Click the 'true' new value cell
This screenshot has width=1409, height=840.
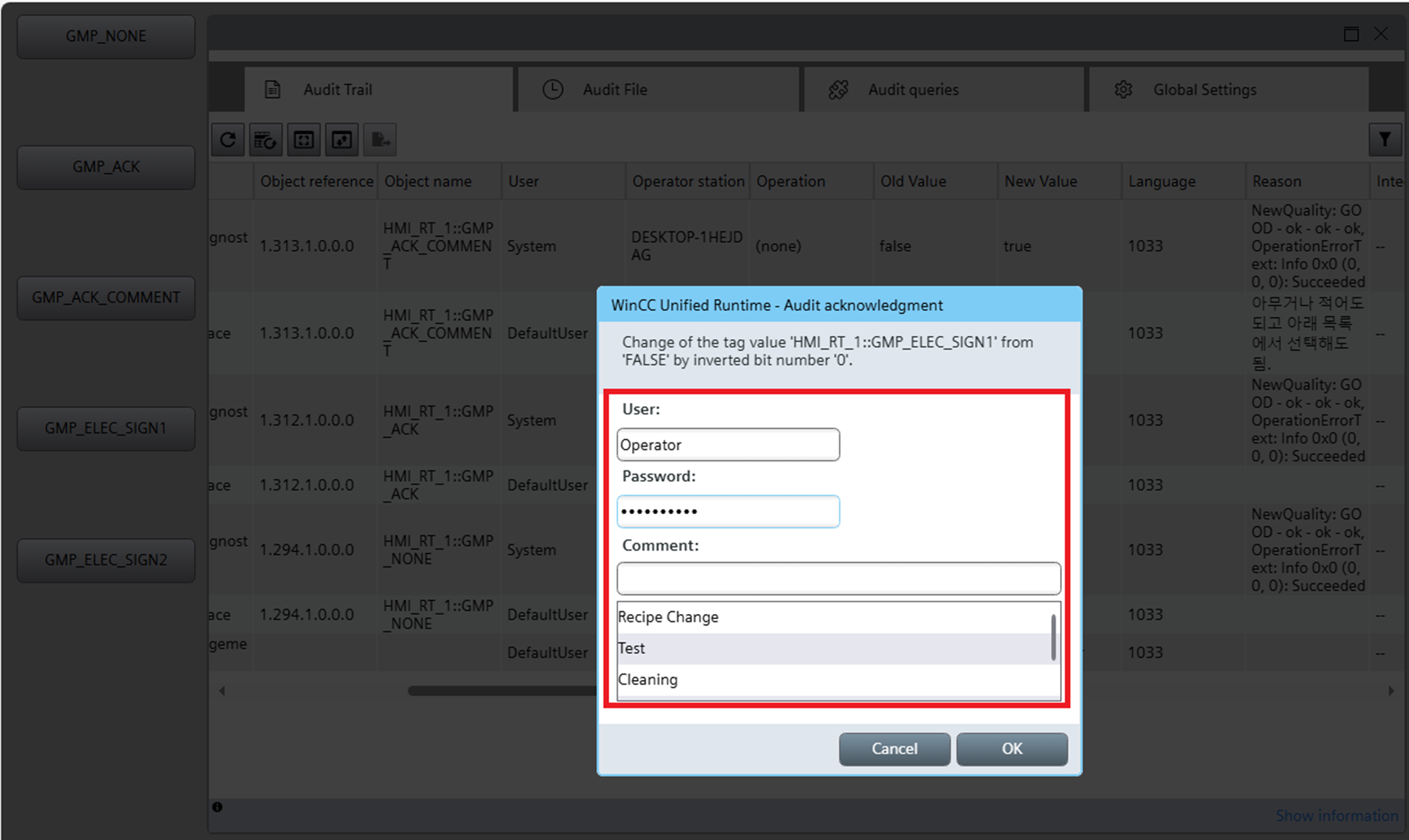point(1059,246)
